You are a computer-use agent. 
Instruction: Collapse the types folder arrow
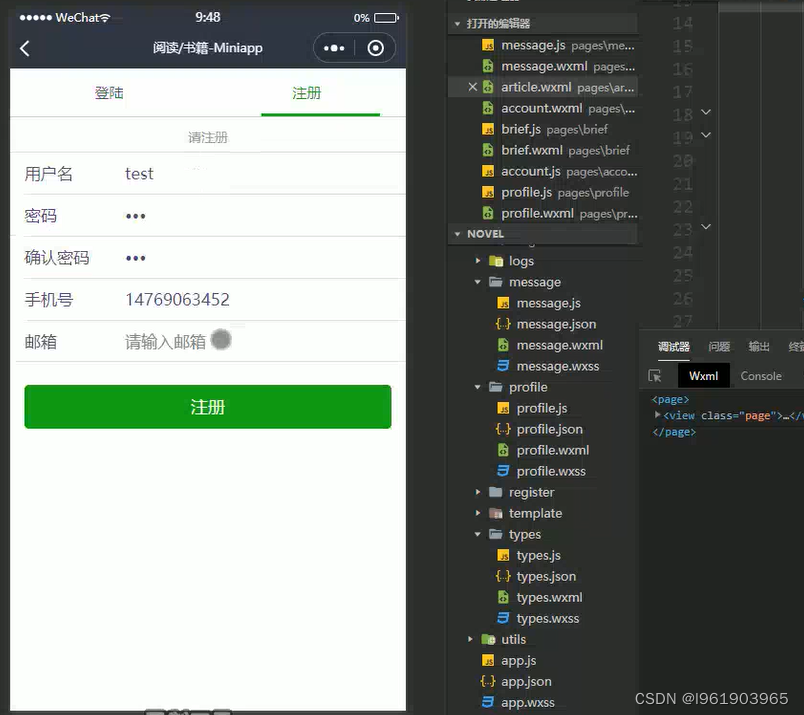coord(477,534)
